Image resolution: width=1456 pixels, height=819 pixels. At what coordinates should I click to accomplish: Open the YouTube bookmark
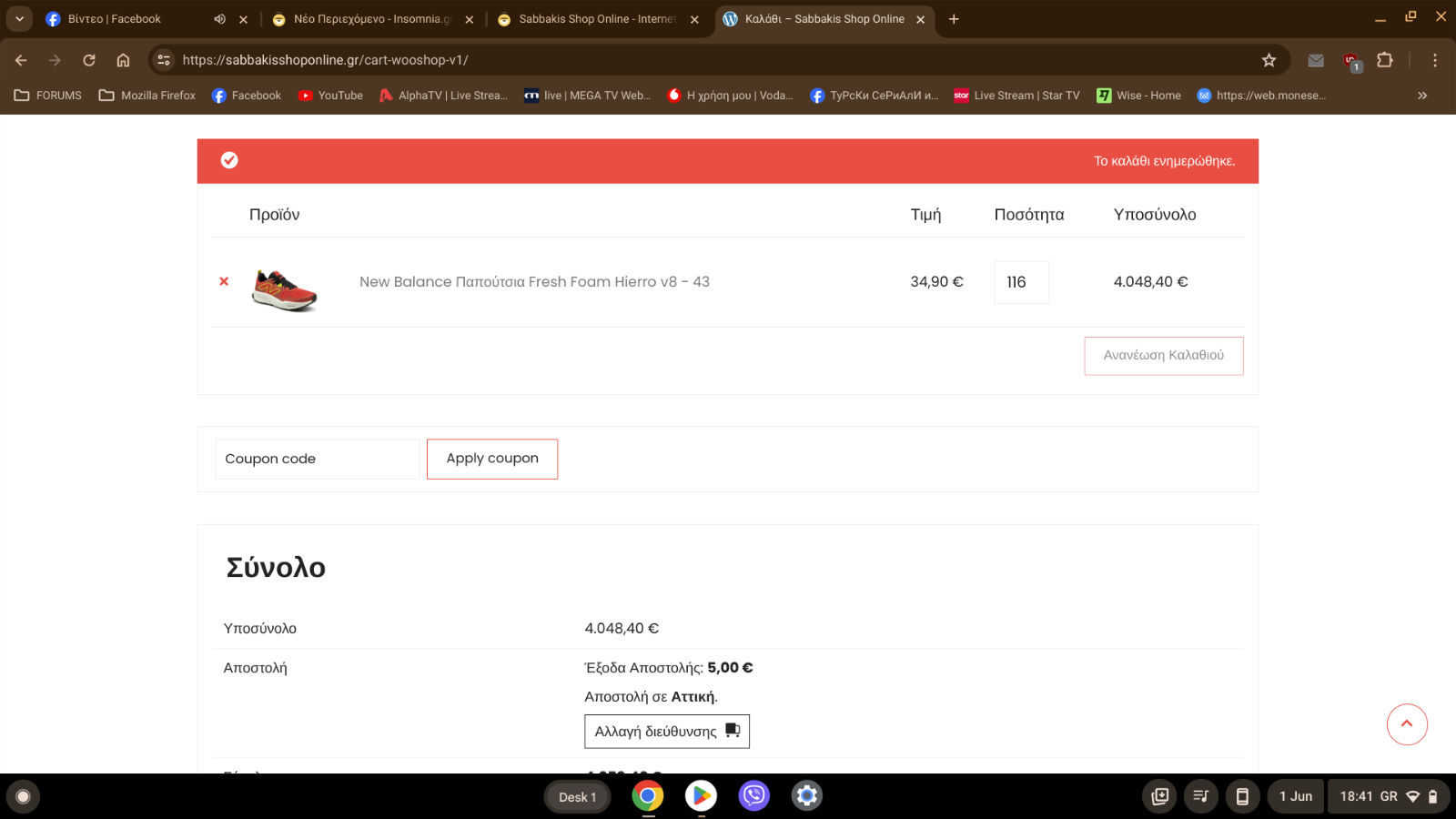pos(330,96)
